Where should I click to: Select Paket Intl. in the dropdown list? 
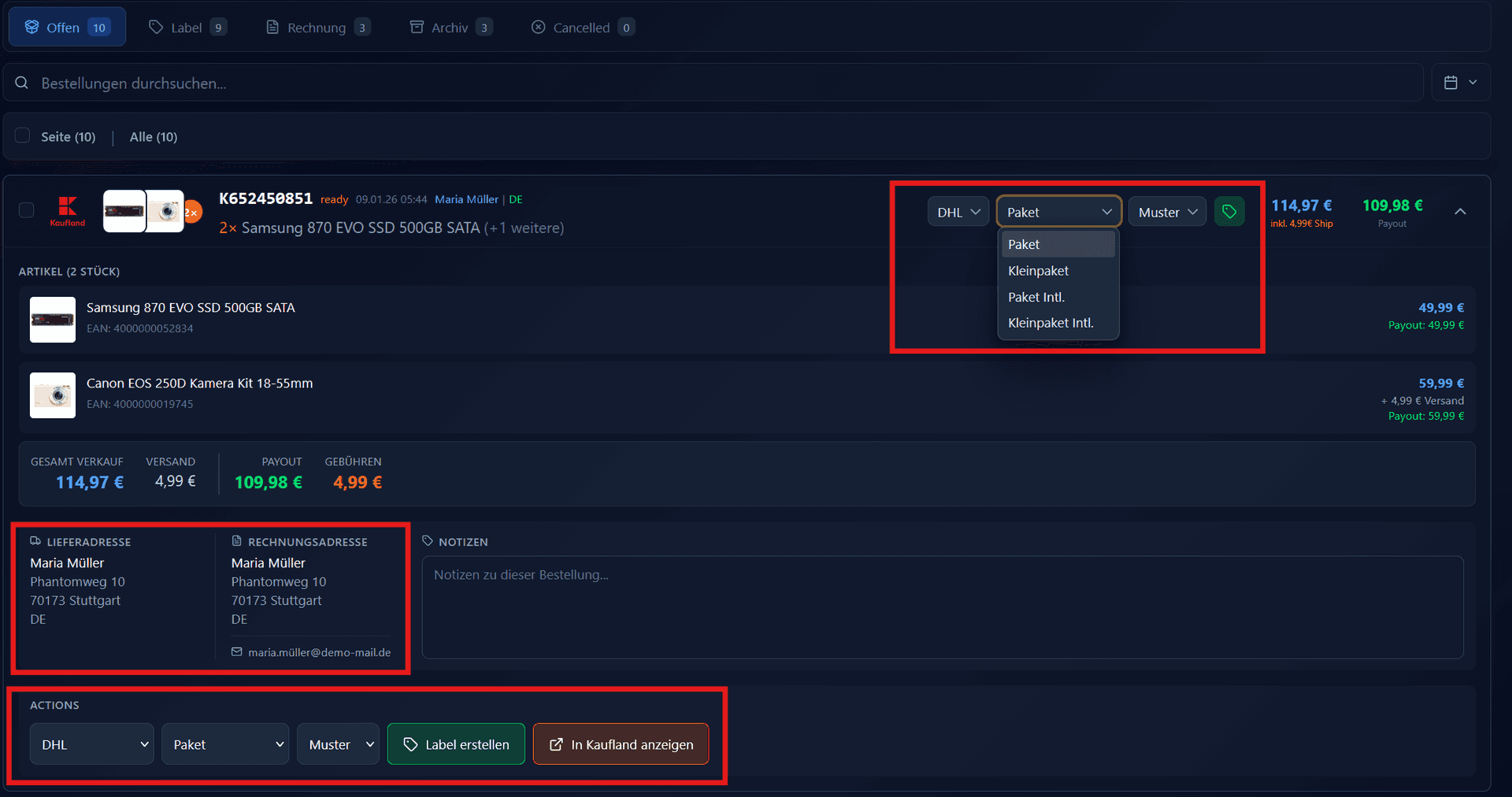click(1036, 297)
